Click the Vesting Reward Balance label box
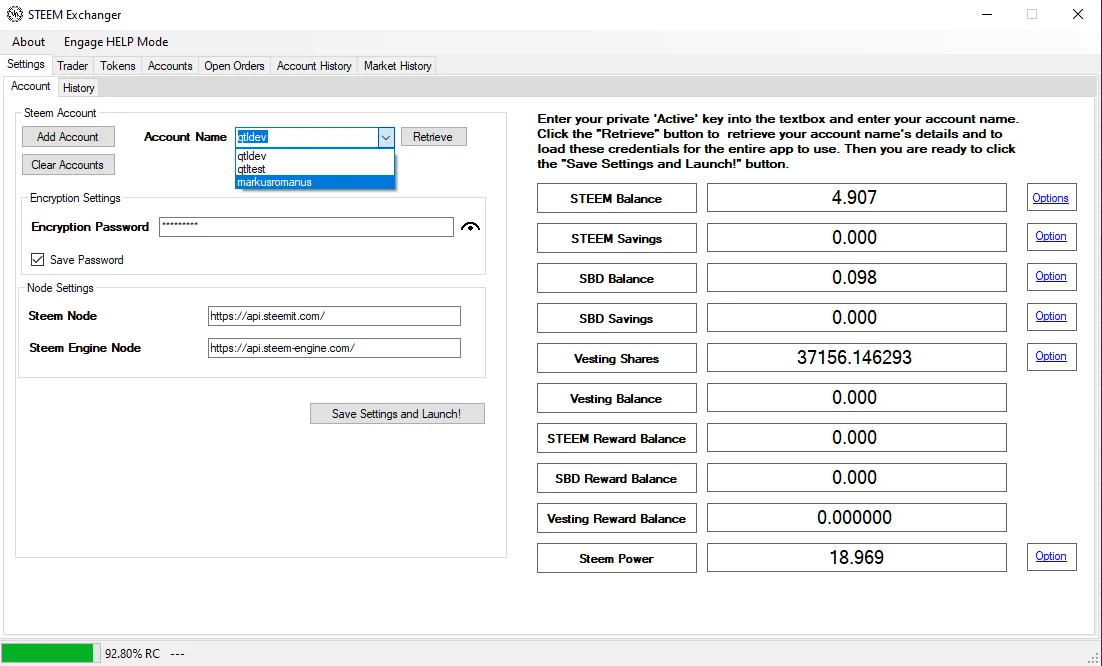This screenshot has height=666, width=1102. coord(616,518)
